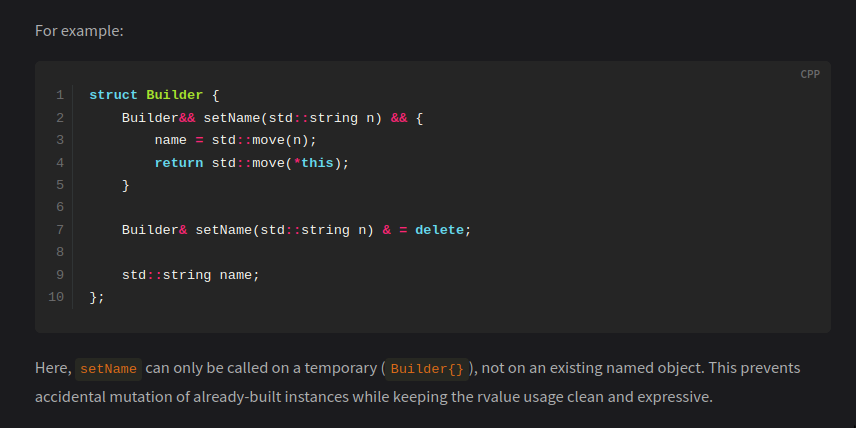This screenshot has height=428, width=856.
Task: Click the green 'Builder' type name
Action: pyautogui.click(x=175, y=95)
